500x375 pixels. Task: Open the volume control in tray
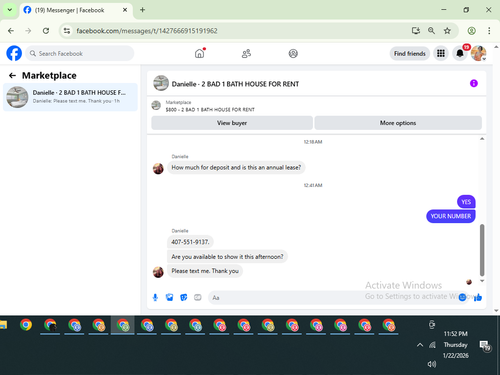tap(432, 364)
